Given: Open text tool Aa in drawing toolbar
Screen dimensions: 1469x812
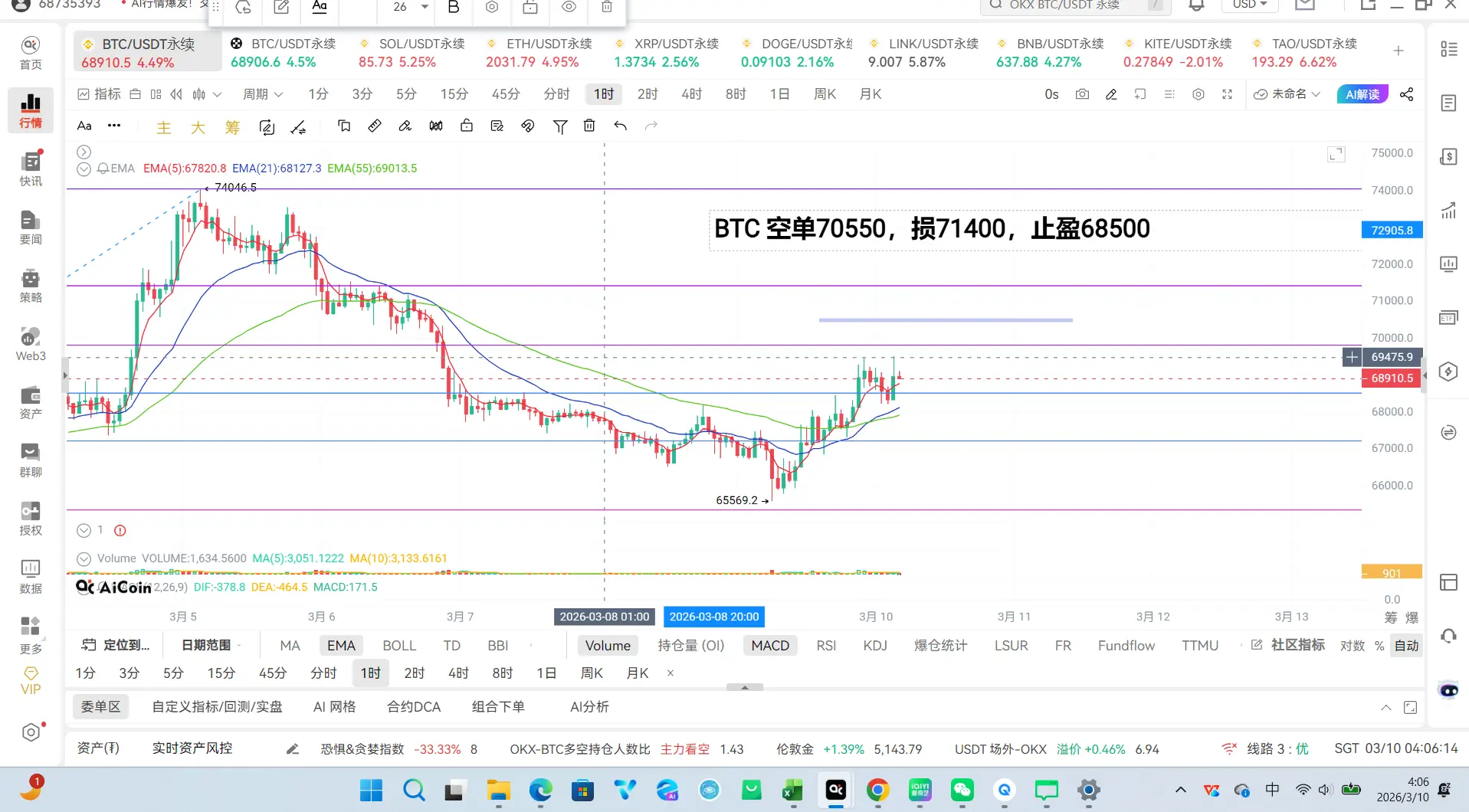Looking at the screenshot, I should coord(84,126).
